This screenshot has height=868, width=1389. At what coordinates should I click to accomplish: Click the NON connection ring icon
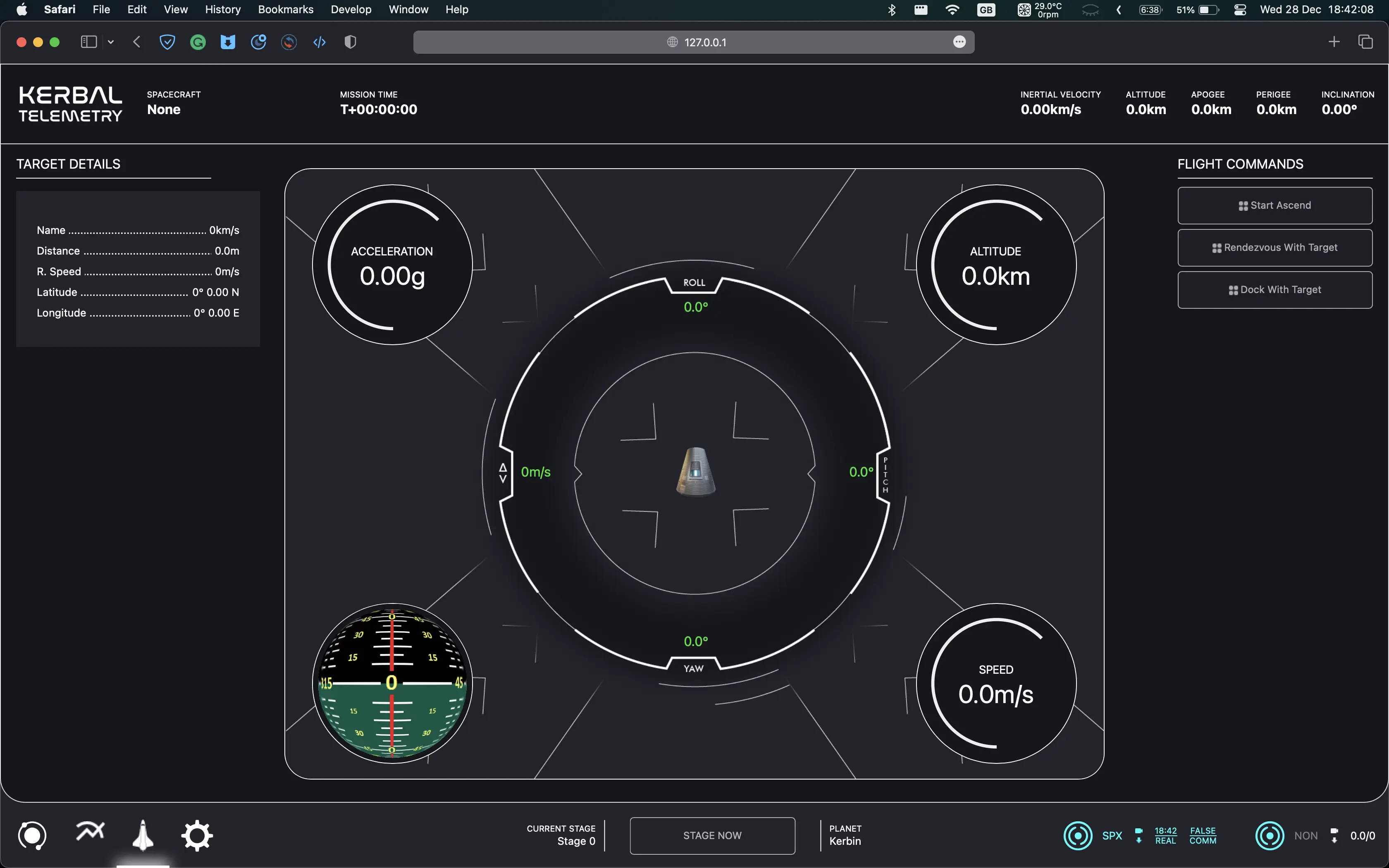(1270, 835)
